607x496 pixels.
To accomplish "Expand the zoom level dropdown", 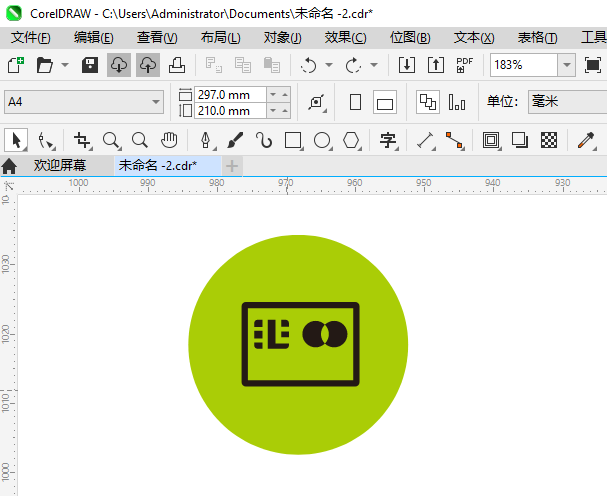I will pyautogui.click(x=567, y=65).
